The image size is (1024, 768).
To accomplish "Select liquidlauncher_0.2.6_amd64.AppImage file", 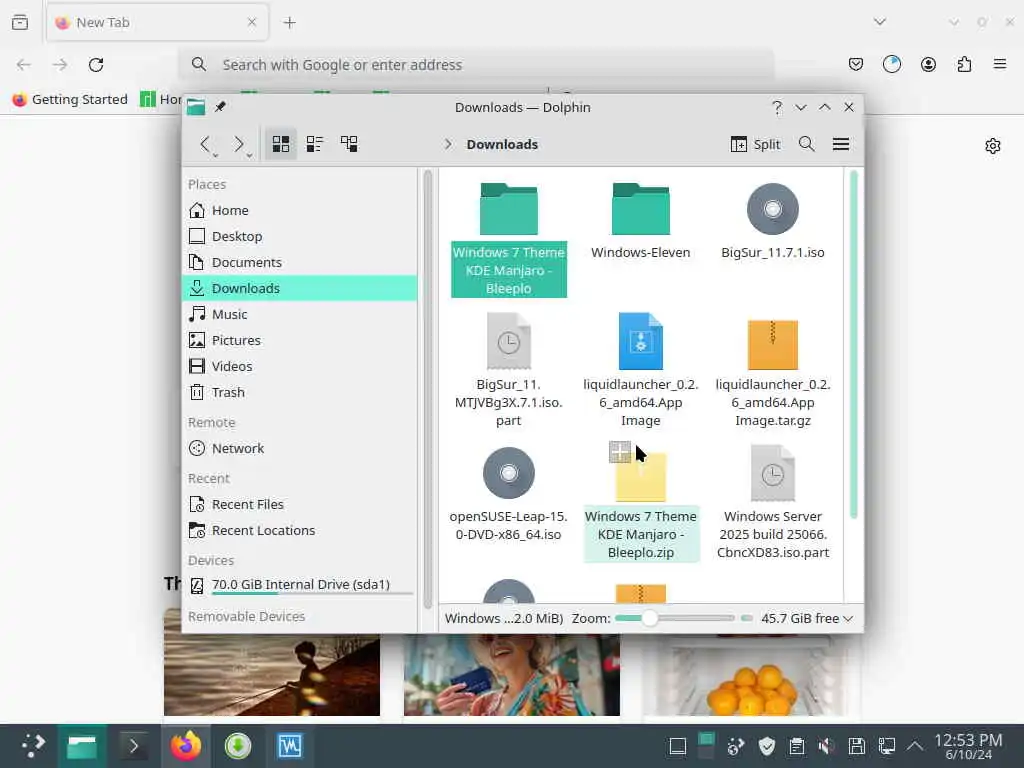I will pyautogui.click(x=641, y=370).
